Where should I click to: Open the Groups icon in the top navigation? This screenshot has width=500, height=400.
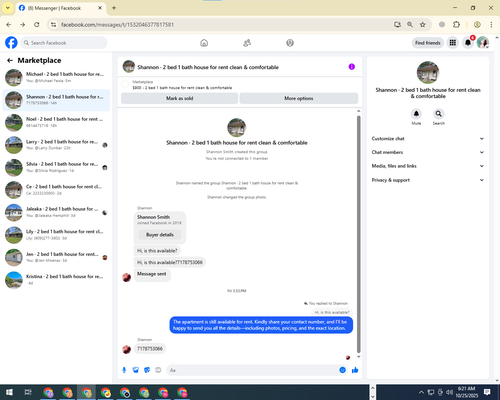[290, 43]
